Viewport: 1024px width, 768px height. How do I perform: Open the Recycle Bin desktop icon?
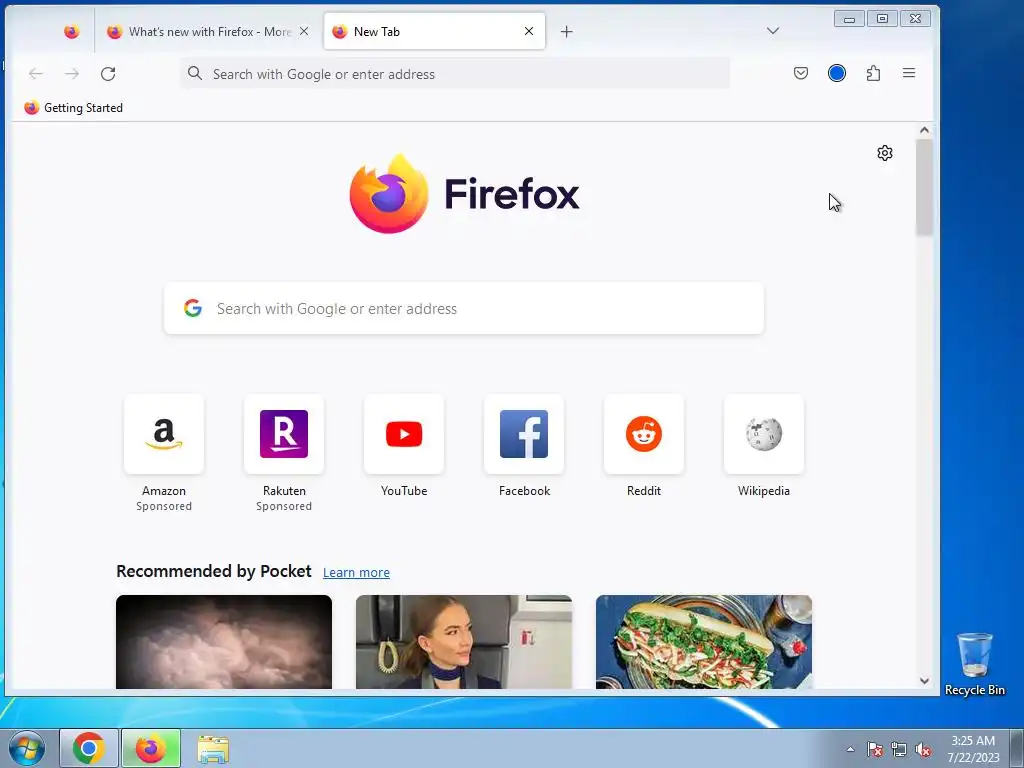point(974,664)
